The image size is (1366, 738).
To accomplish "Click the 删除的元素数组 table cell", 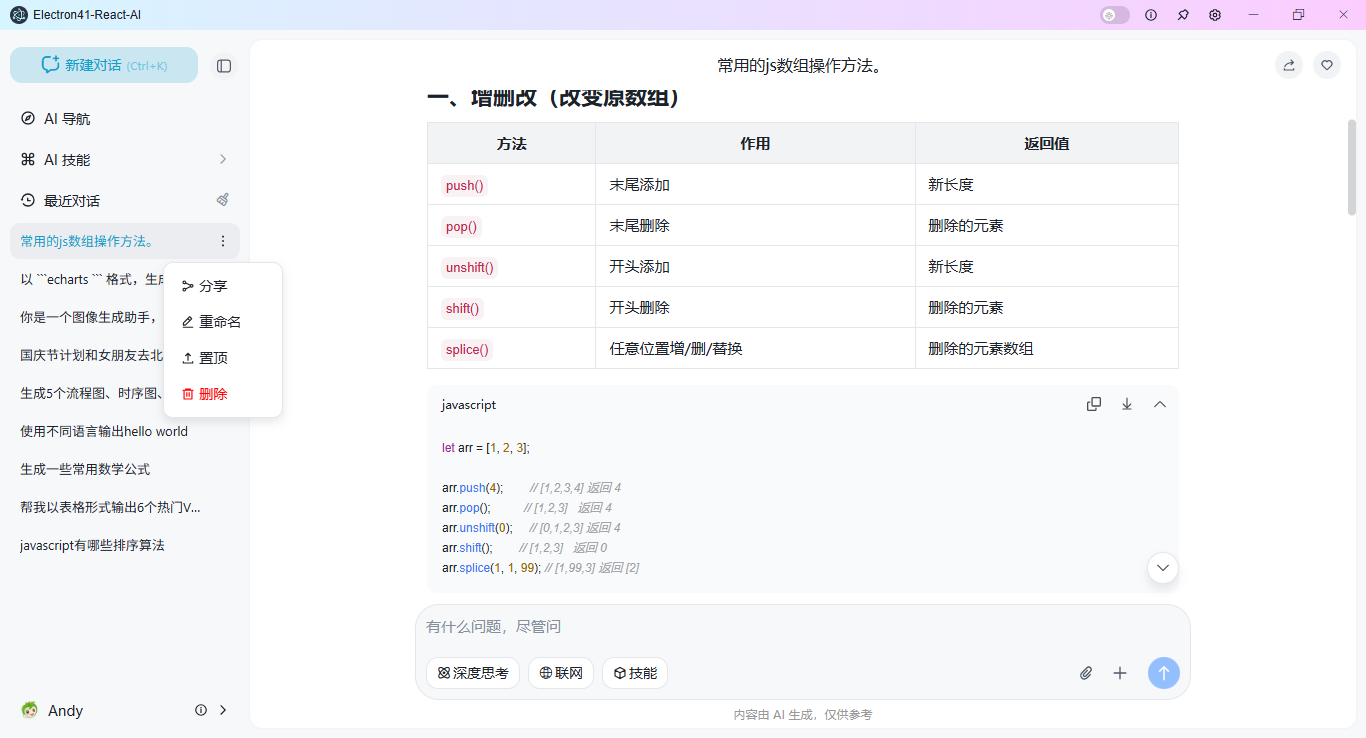I will coord(1047,349).
